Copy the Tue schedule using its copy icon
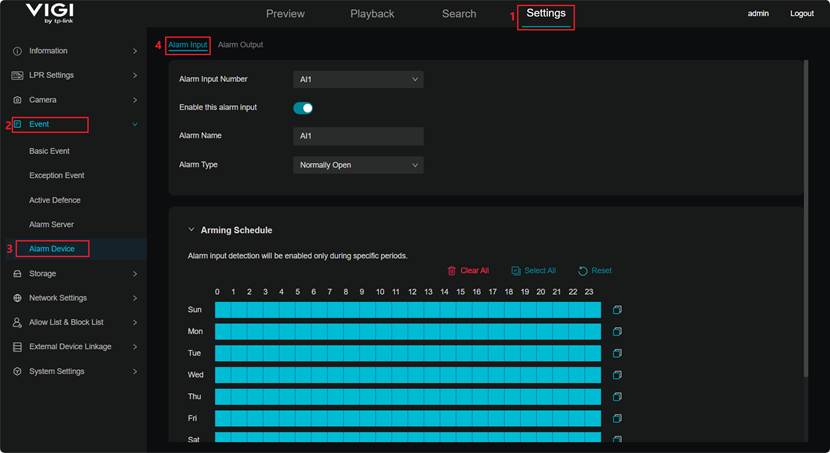Screen dimensions: 830x453 (x=617, y=354)
